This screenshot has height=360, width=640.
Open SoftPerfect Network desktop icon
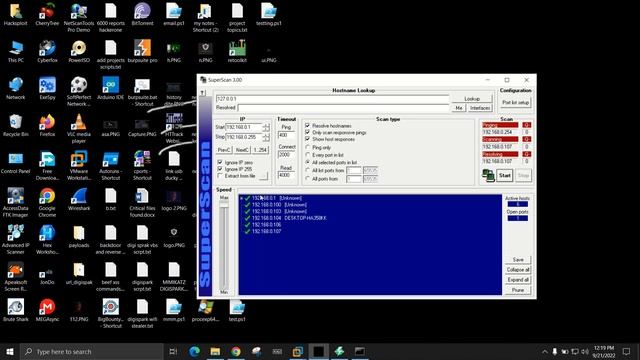[79, 91]
